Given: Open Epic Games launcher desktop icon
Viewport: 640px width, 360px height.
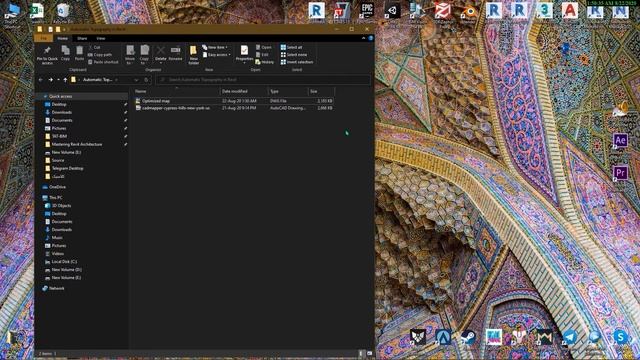Looking at the screenshot, I should coord(367,10).
